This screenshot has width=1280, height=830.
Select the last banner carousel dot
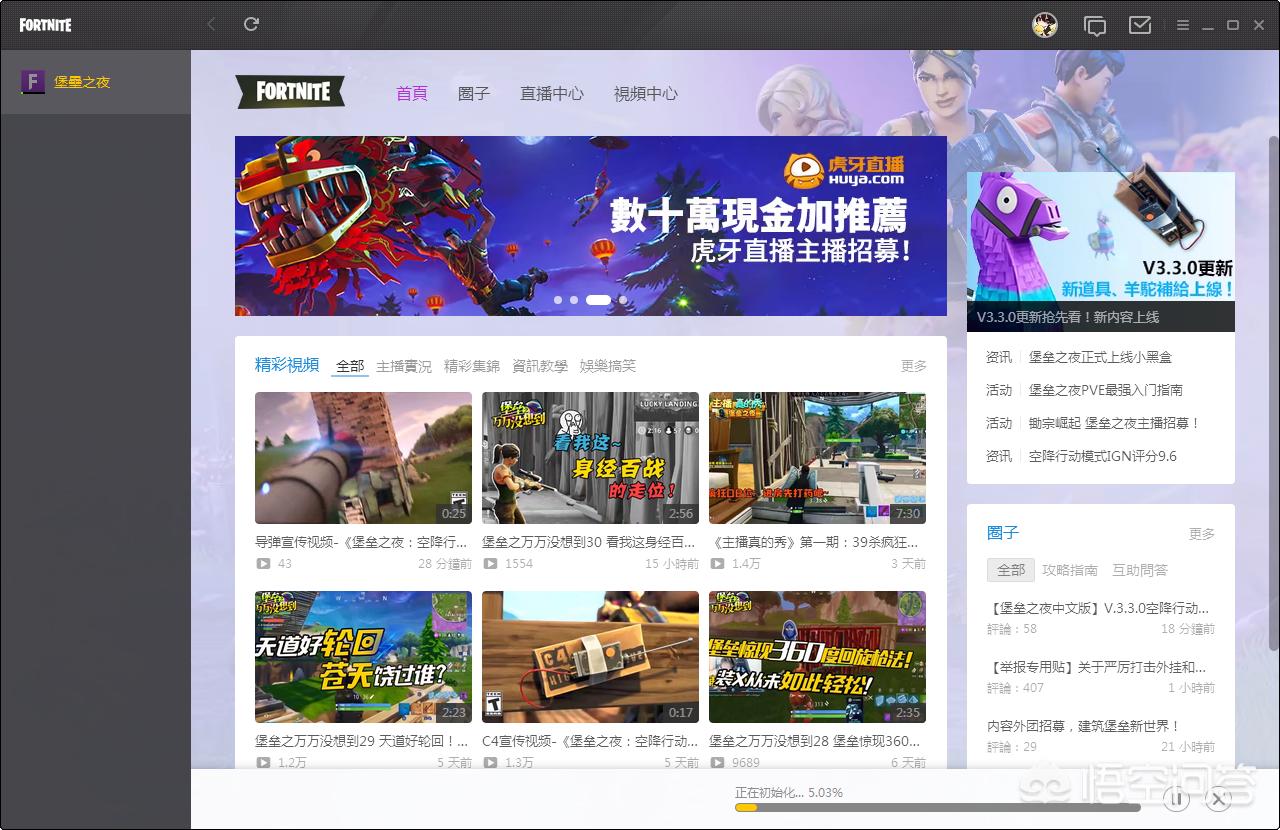[623, 299]
